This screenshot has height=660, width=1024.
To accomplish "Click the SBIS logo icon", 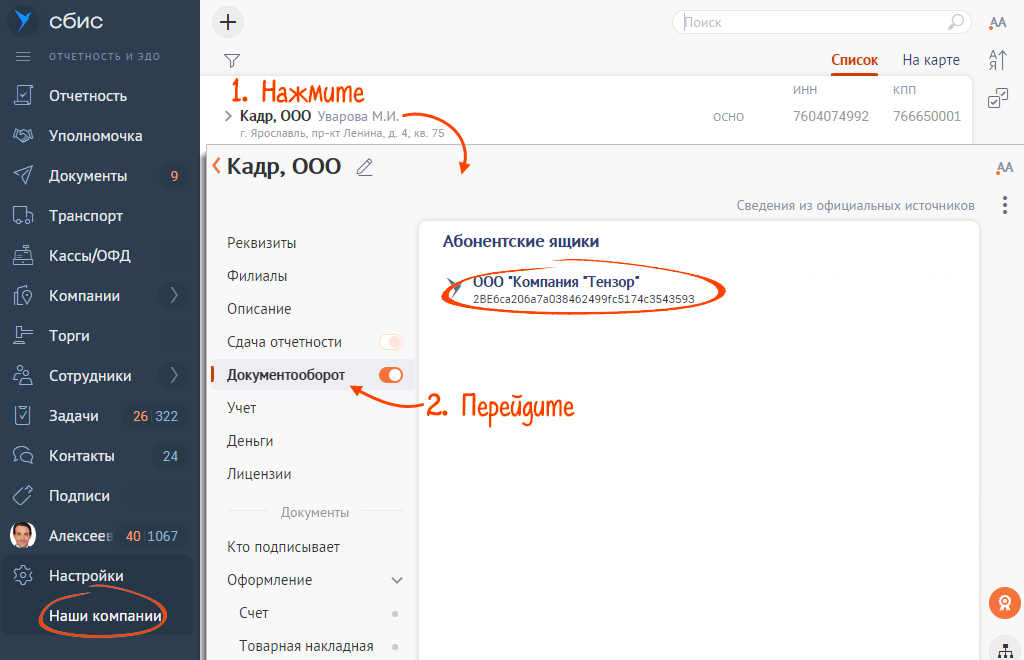I will (23, 21).
